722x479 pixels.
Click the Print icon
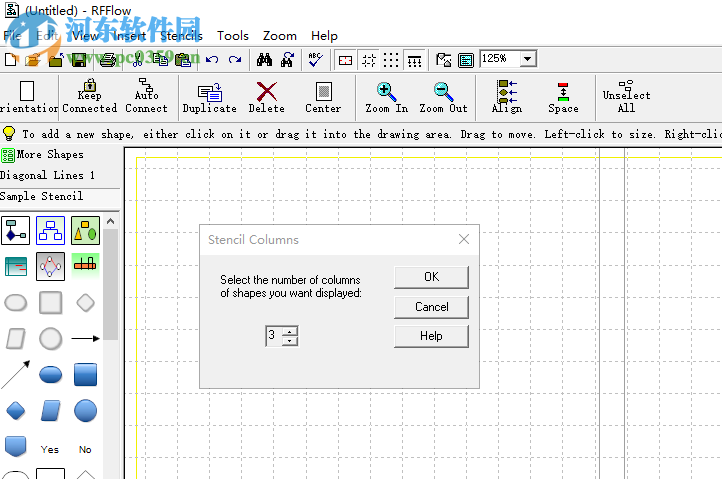108,59
